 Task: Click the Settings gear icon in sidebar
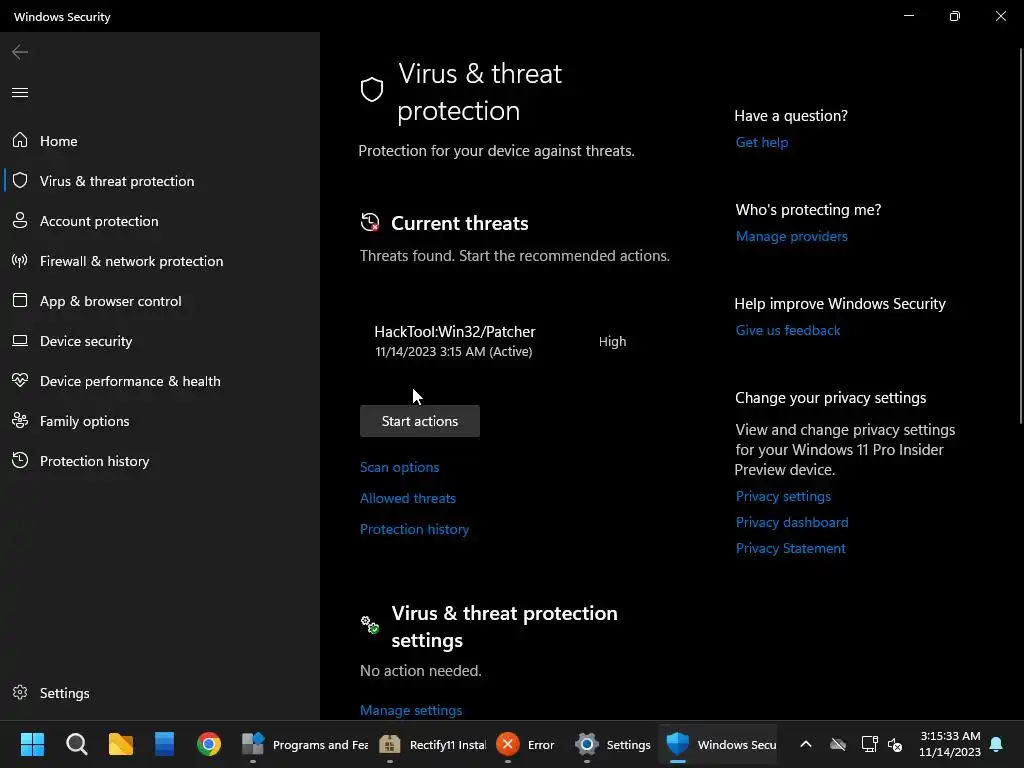(20, 692)
